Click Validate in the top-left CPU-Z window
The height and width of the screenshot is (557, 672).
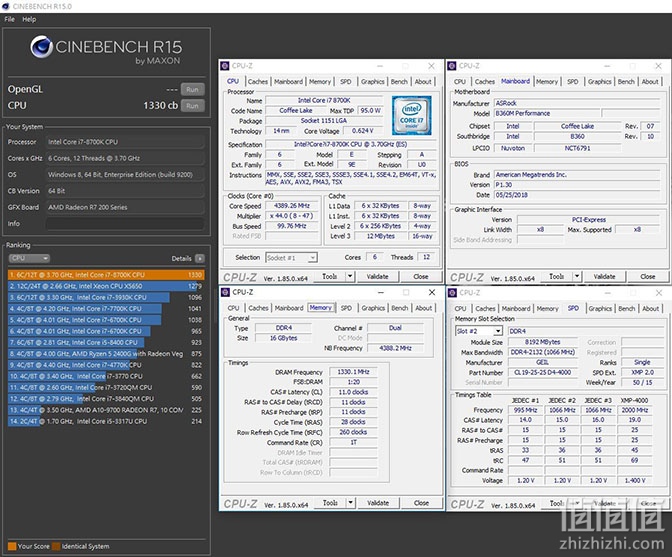pos(377,277)
